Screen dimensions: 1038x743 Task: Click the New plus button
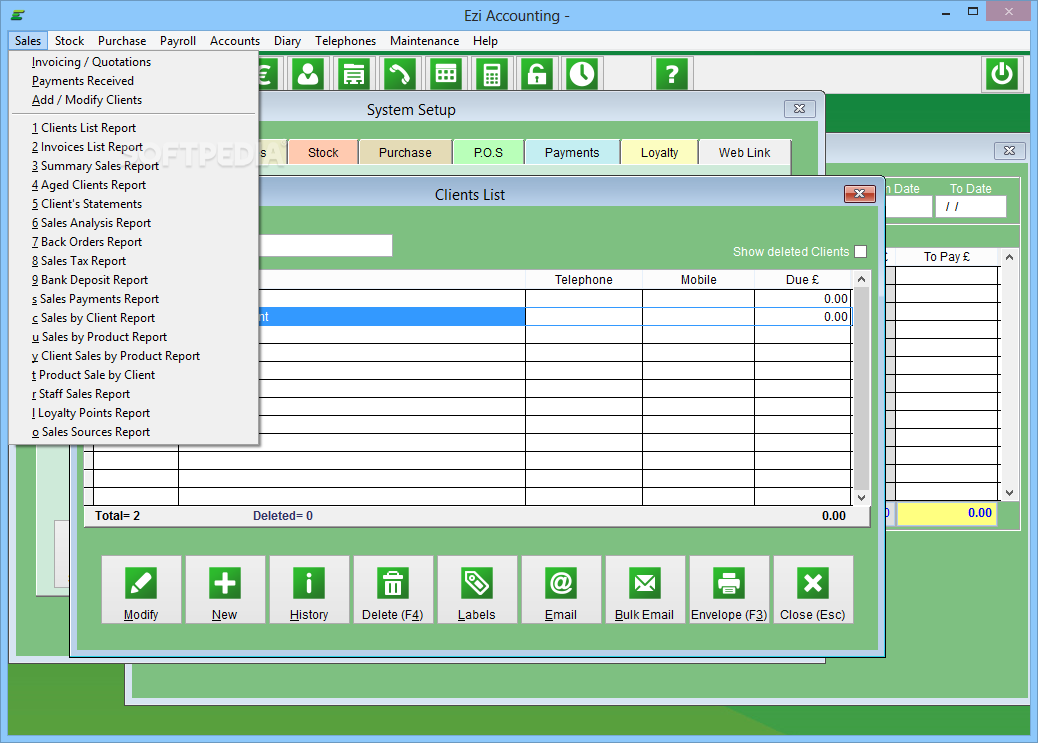pos(225,589)
